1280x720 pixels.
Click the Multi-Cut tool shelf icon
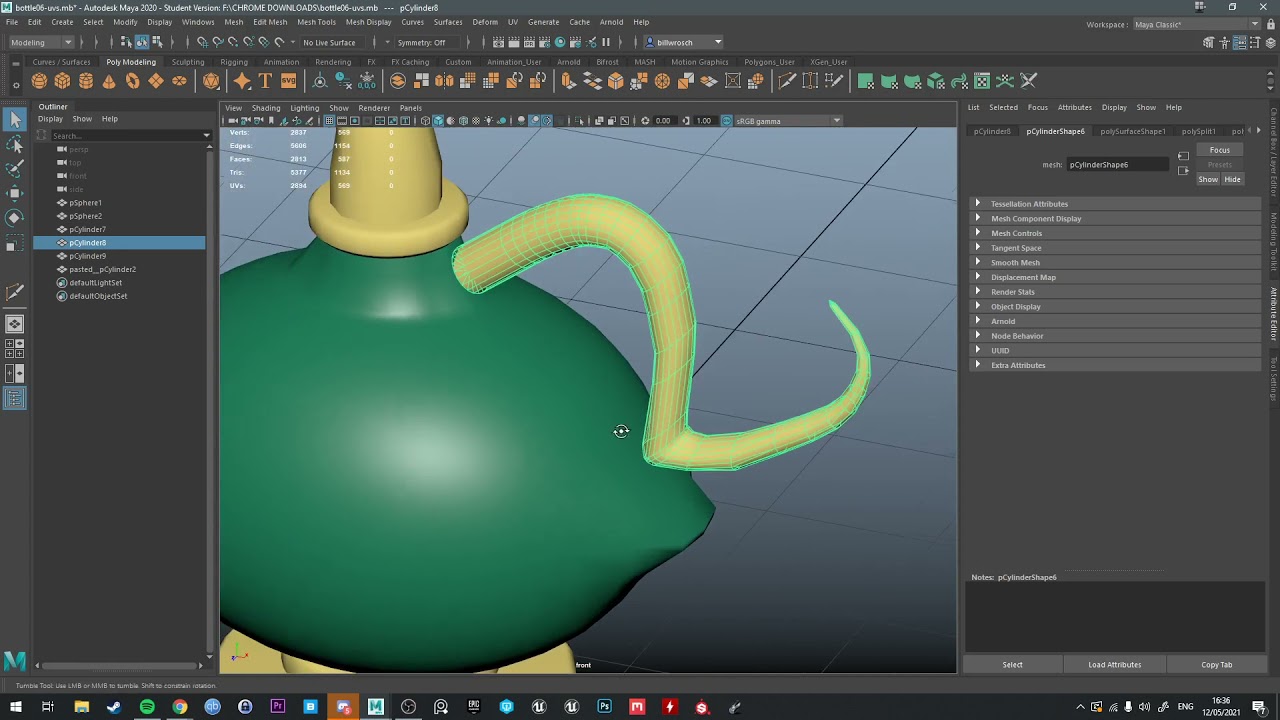click(787, 81)
